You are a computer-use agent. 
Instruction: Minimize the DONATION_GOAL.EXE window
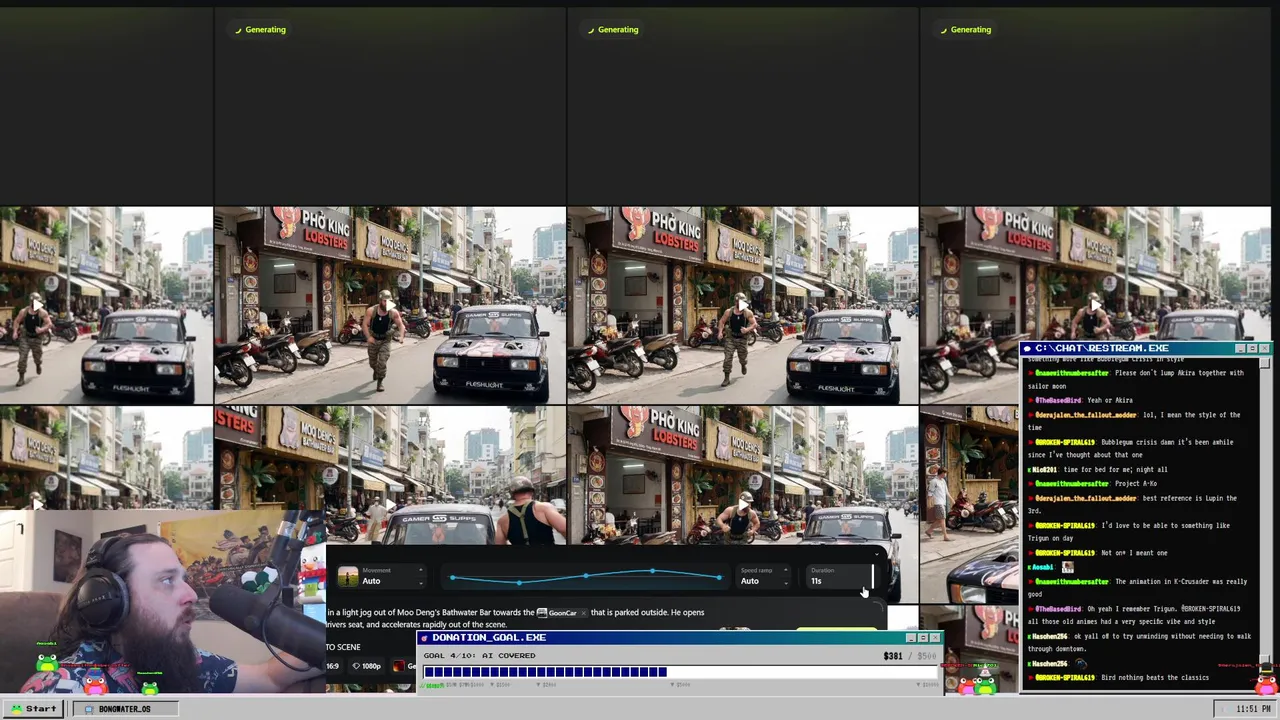pos(910,637)
